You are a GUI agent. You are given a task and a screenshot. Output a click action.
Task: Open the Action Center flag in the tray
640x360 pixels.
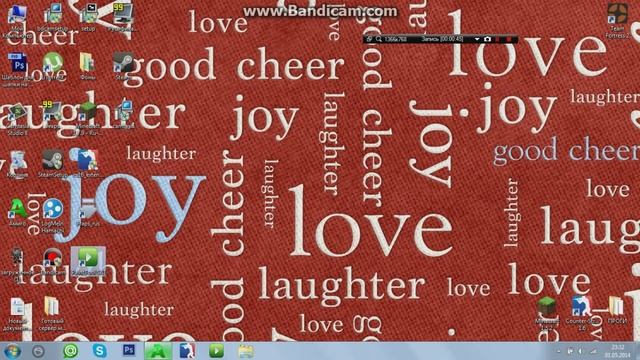(x=570, y=351)
